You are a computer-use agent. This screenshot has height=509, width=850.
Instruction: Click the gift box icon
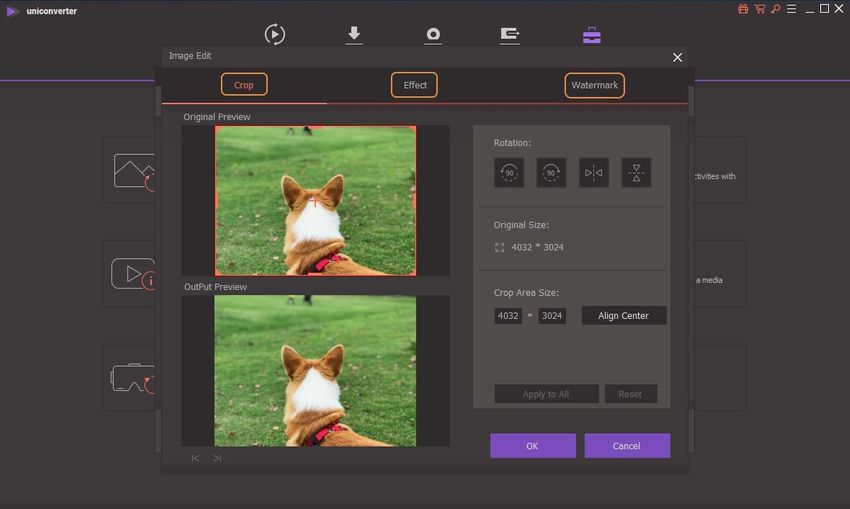point(743,9)
